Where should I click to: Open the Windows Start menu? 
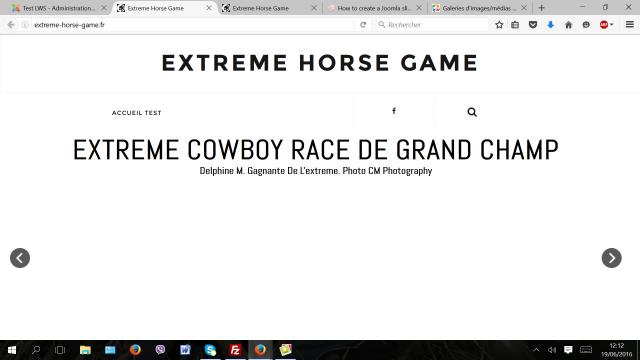tap(12, 350)
